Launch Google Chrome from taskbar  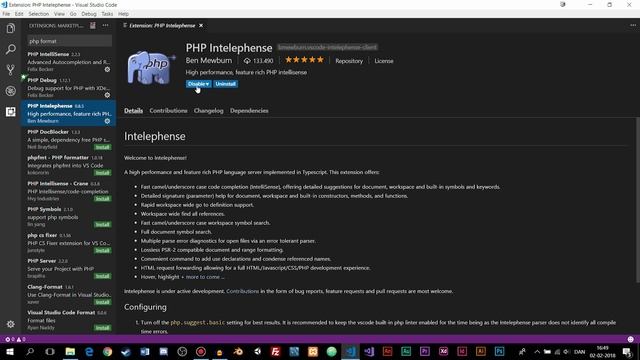[107, 351]
